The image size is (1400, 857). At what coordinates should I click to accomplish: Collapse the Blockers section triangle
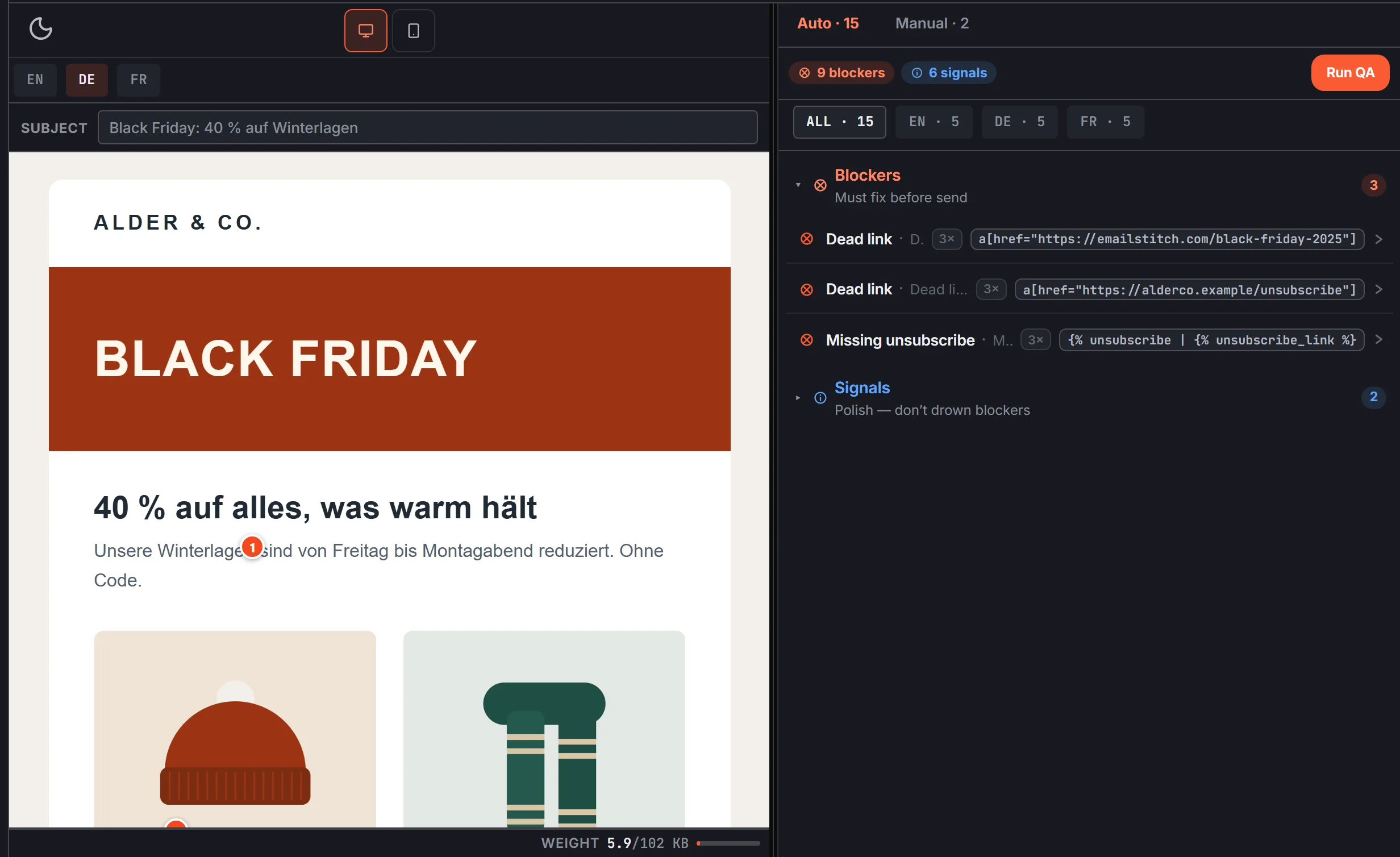pos(798,185)
